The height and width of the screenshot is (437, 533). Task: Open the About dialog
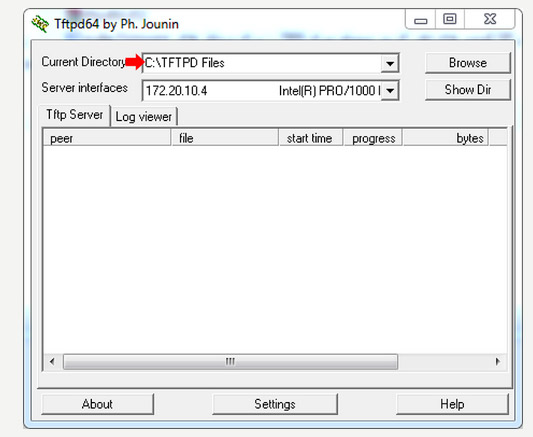click(x=97, y=404)
